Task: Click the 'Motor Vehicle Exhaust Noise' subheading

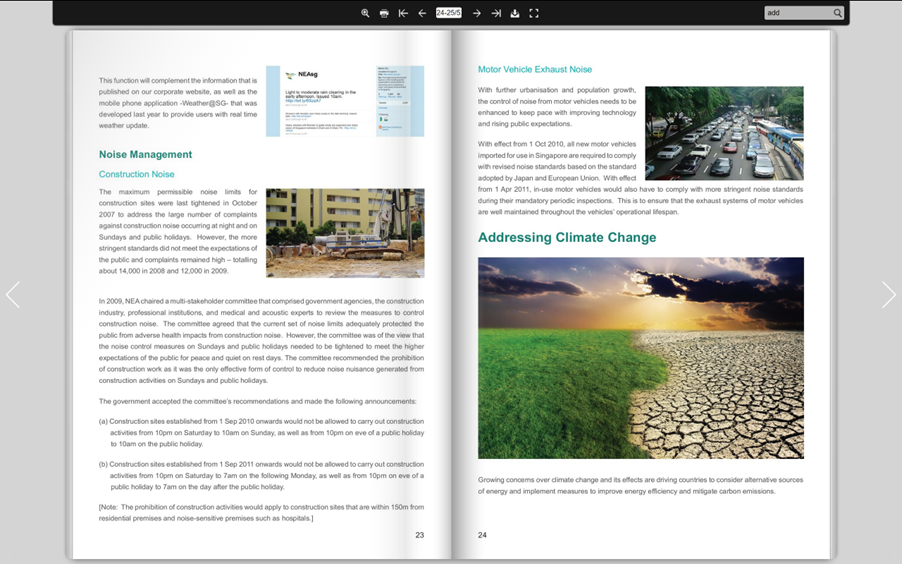Action: [x=535, y=69]
